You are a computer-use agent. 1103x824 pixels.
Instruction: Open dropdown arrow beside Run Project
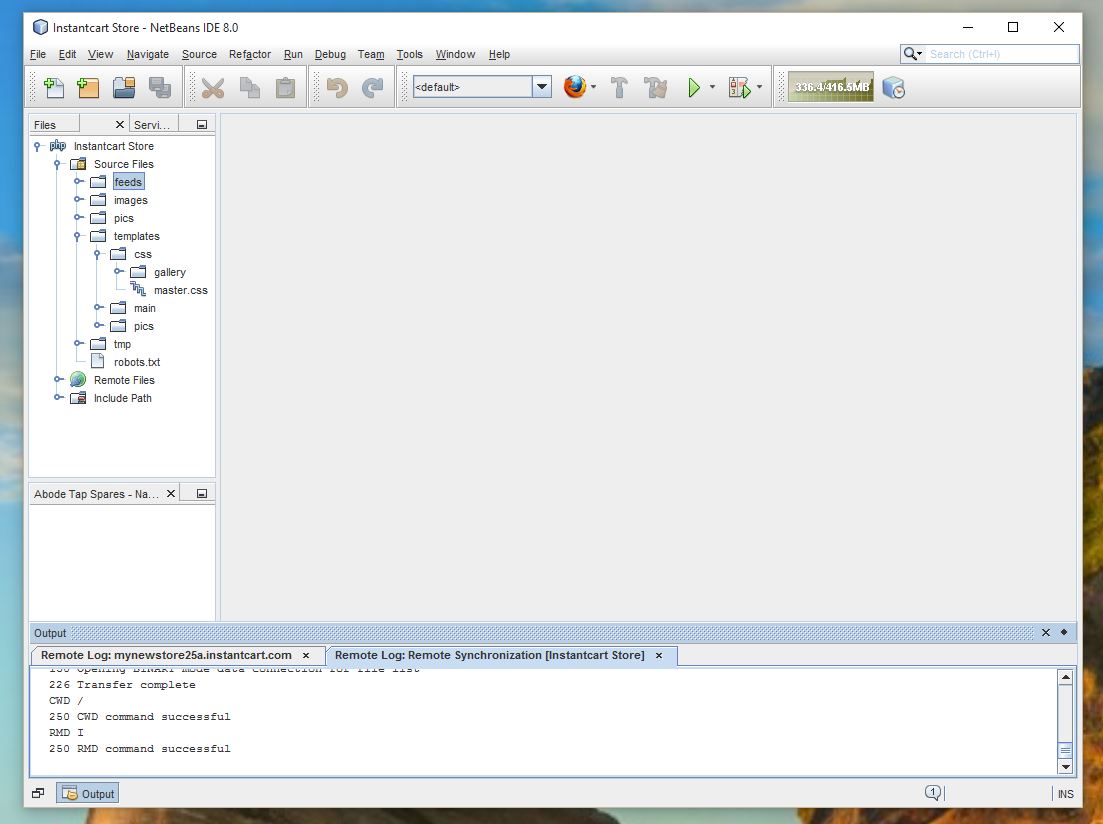(x=713, y=87)
